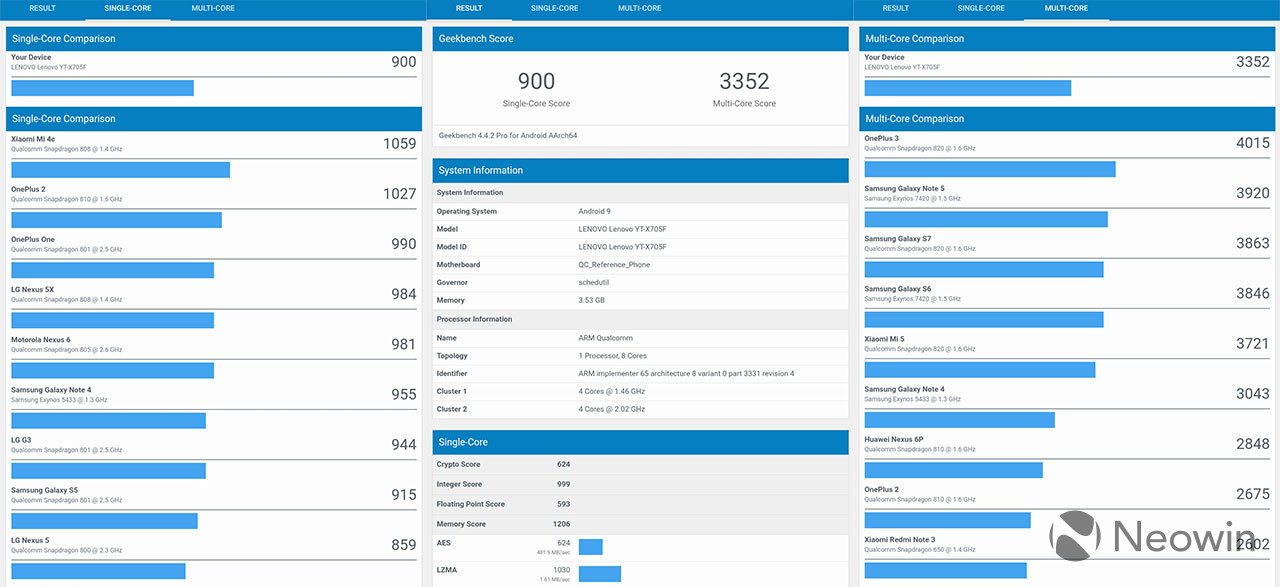Click the Processor Information subheader
This screenshot has width=1280, height=587.
click(474, 319)
